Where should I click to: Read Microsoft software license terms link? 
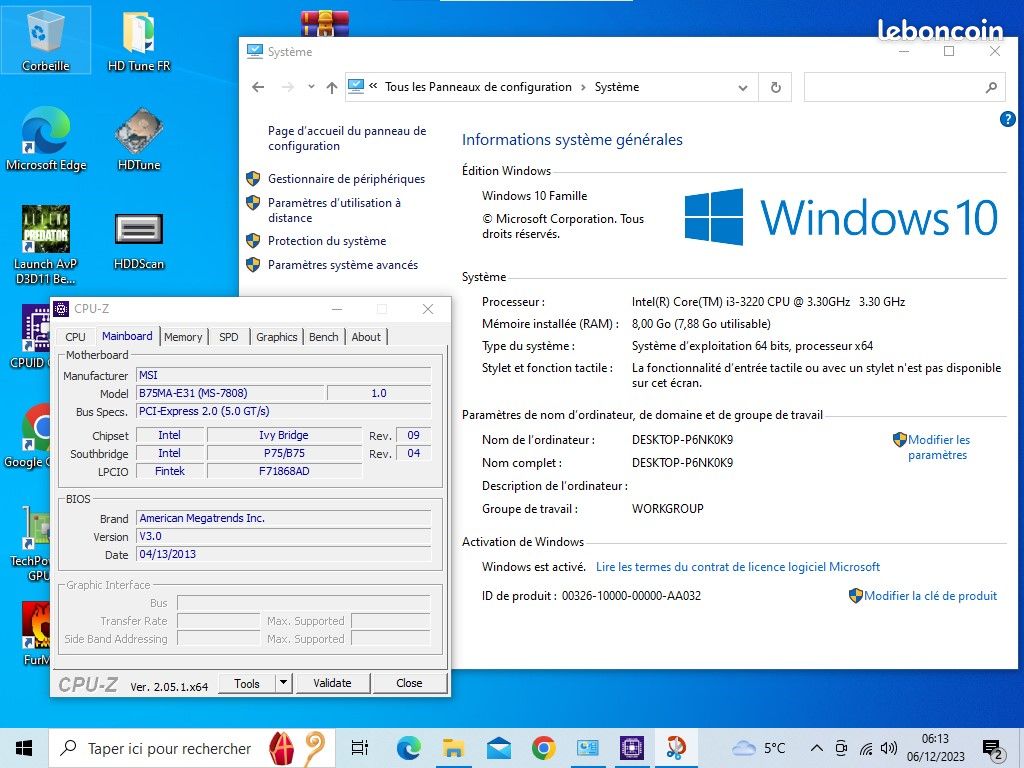coord(738,567)
